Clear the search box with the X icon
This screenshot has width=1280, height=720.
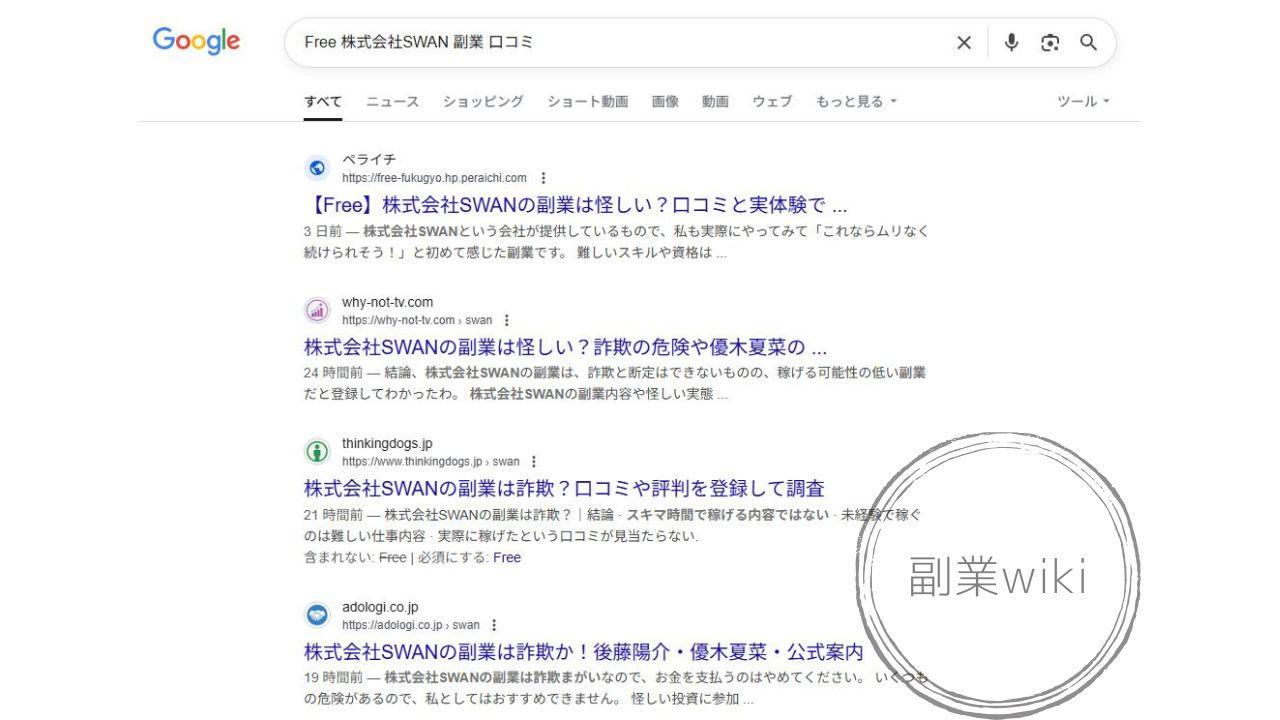964,43
